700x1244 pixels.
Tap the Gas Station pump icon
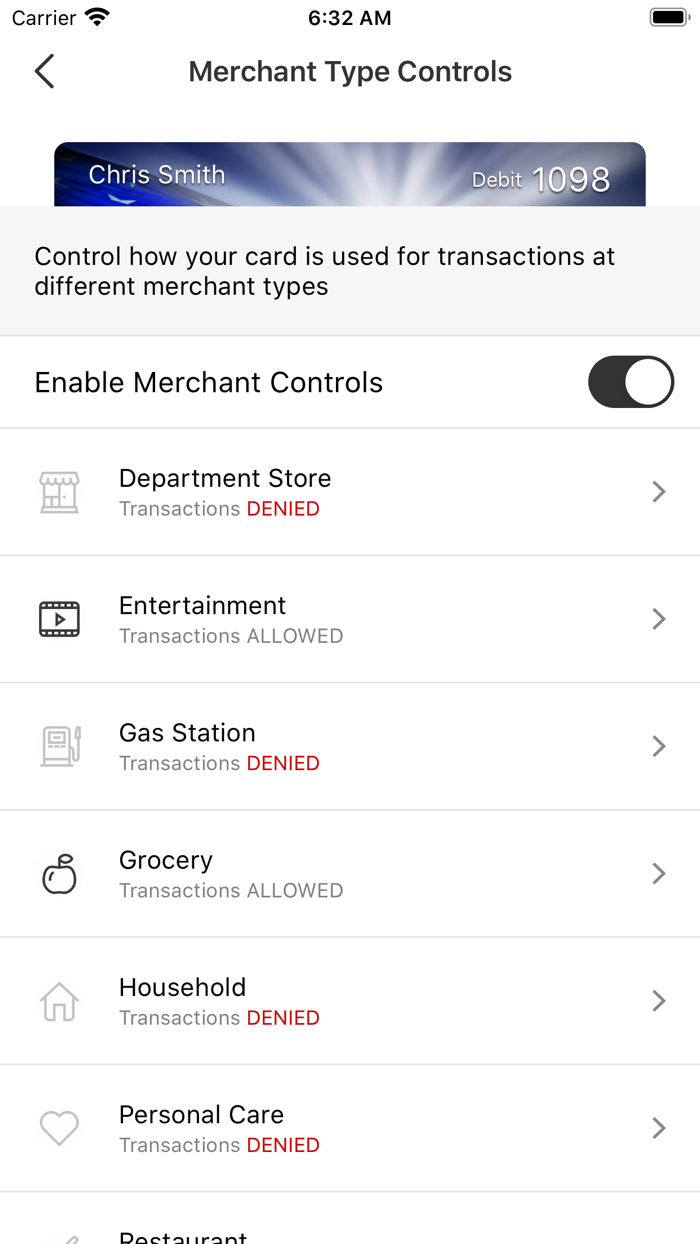tap(59, 746)
